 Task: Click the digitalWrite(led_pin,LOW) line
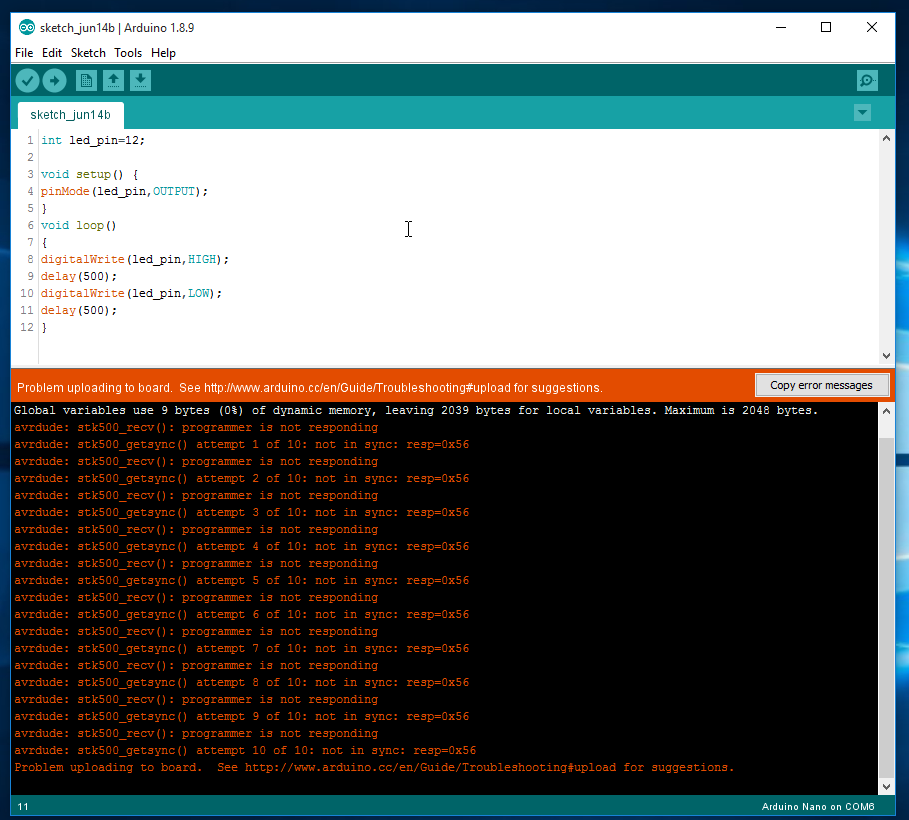tap(132, 293)
